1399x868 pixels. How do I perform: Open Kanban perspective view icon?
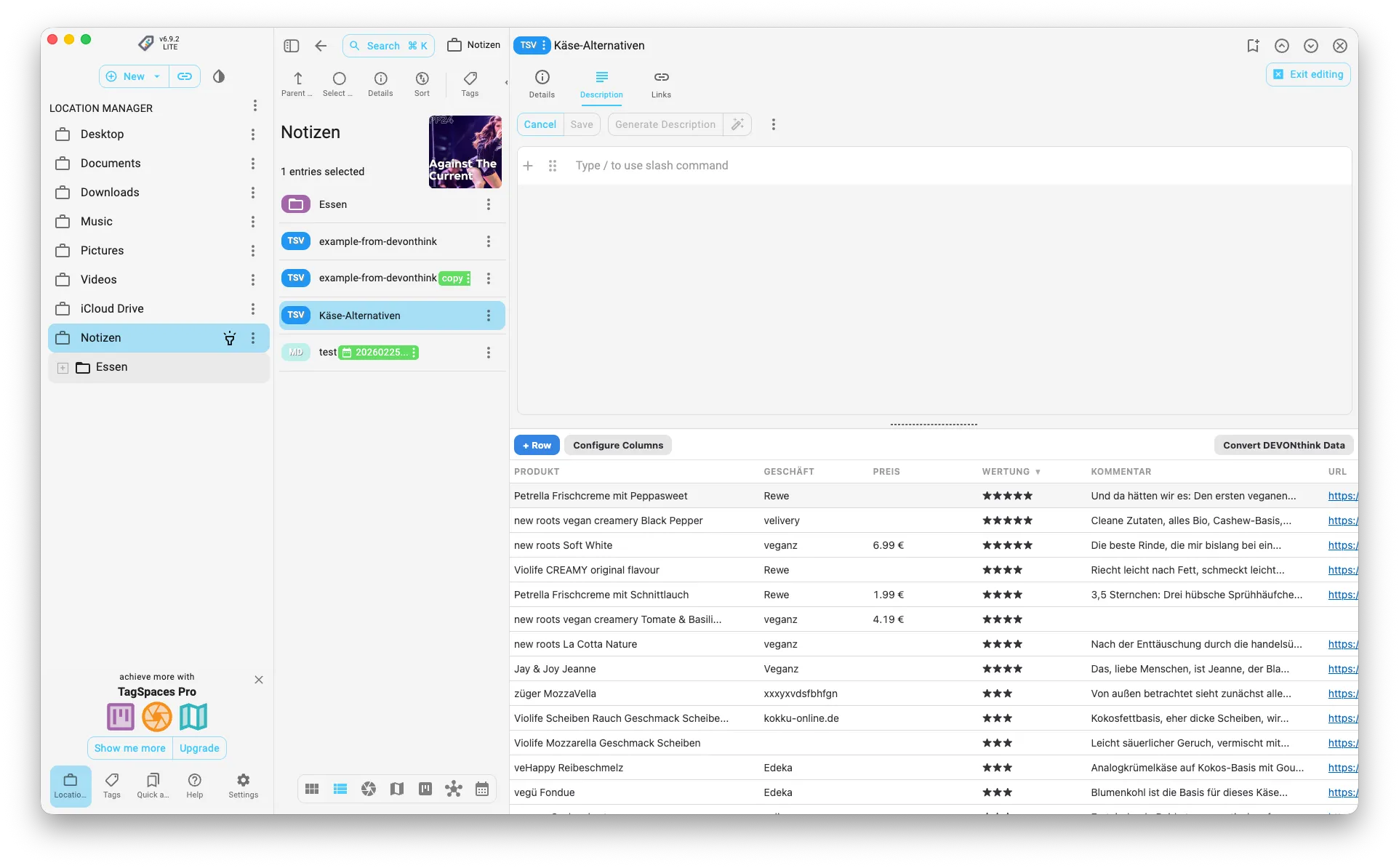click(425, 789)
